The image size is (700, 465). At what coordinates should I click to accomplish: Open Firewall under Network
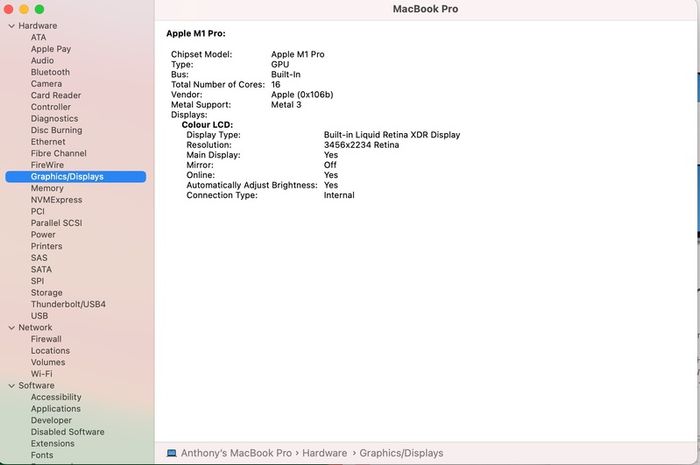point(46,339)
